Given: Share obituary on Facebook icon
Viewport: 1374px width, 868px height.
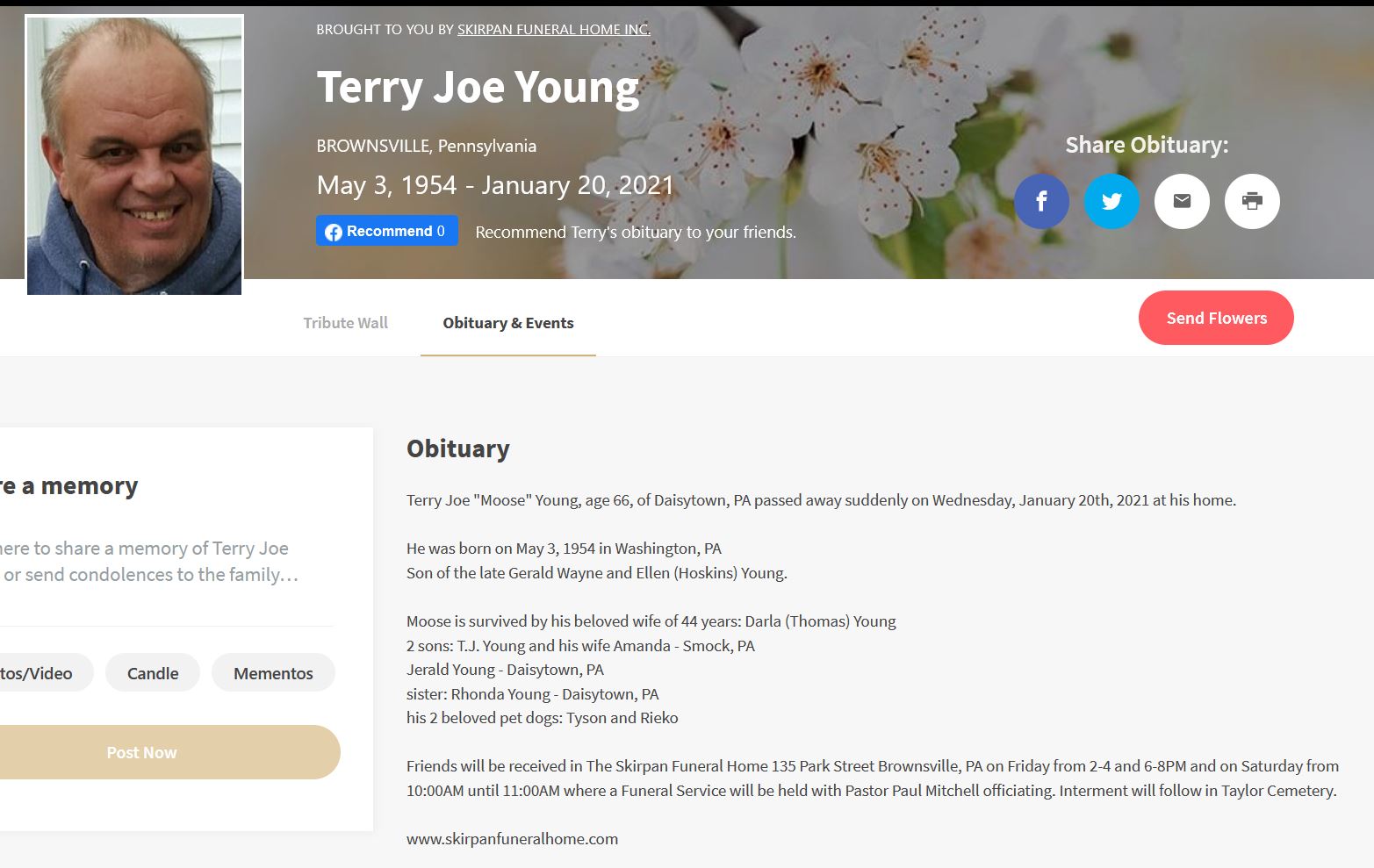Looking at the screenshot, I should (1041, 201).
